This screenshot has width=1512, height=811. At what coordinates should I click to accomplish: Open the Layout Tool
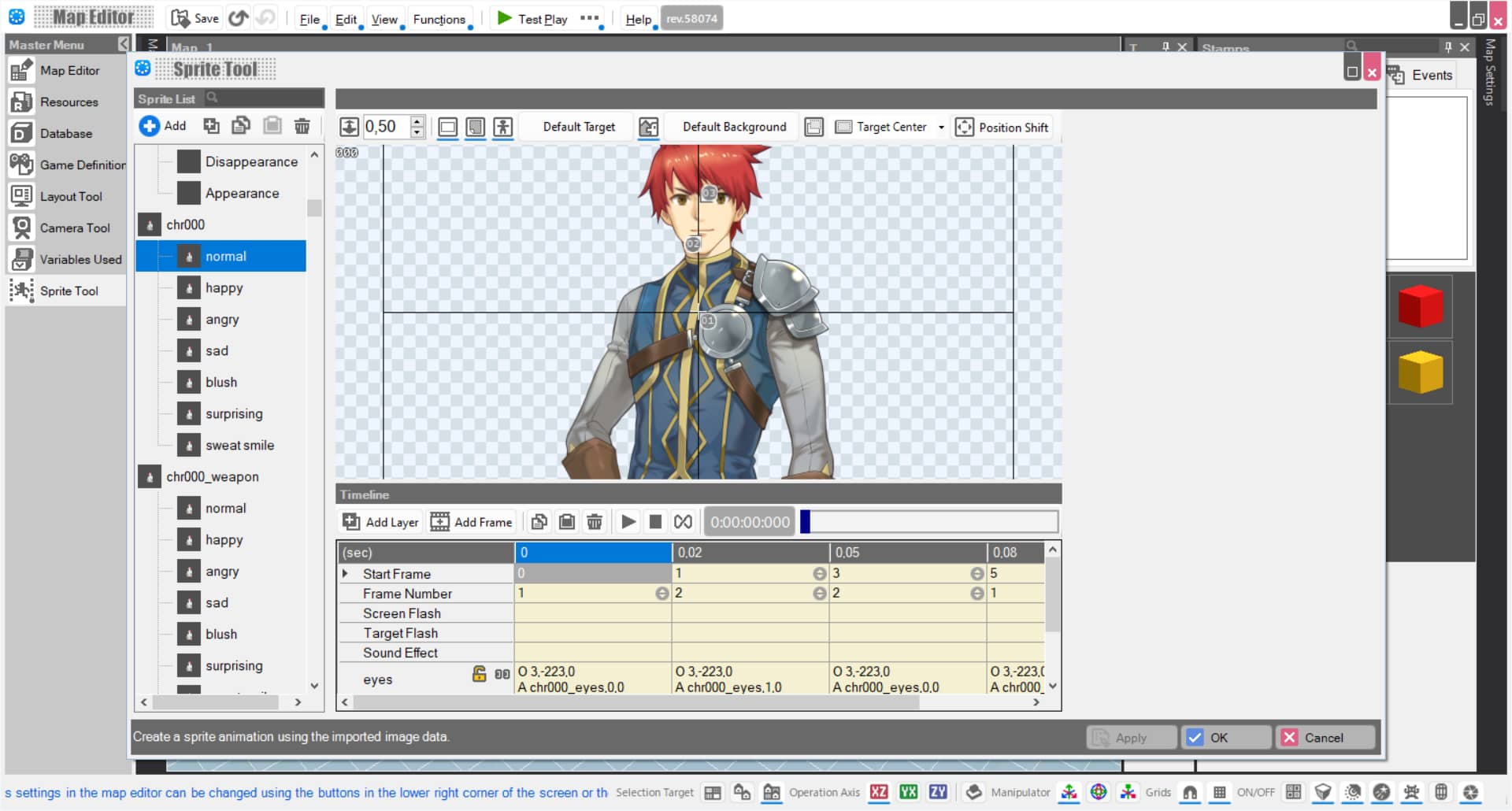[66, 197]
